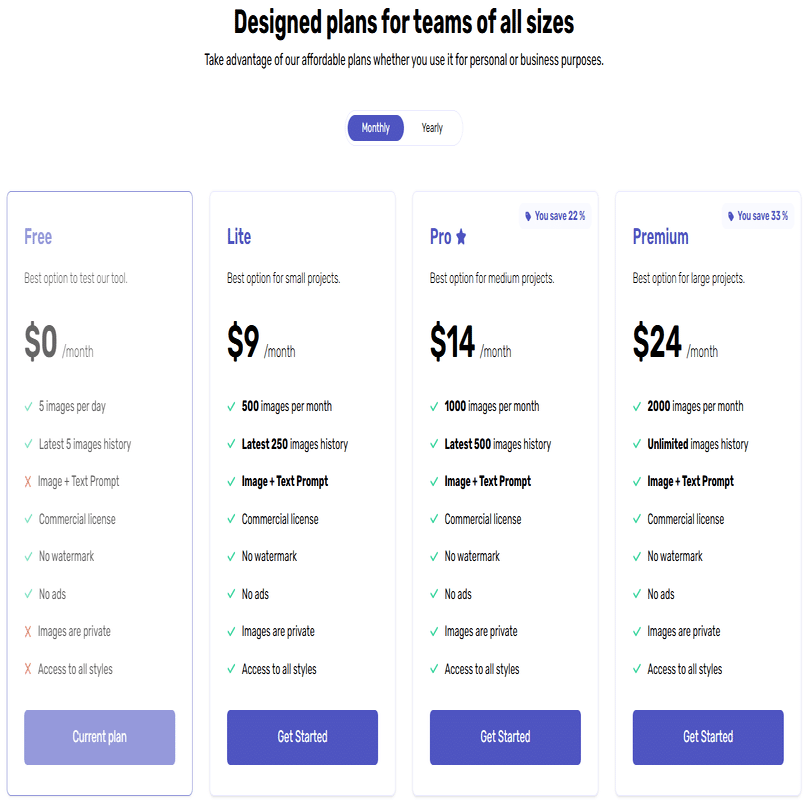Click checkmark next to 500 images per month
The width and height of the screenshot is (808, 808).
point(232,407)
